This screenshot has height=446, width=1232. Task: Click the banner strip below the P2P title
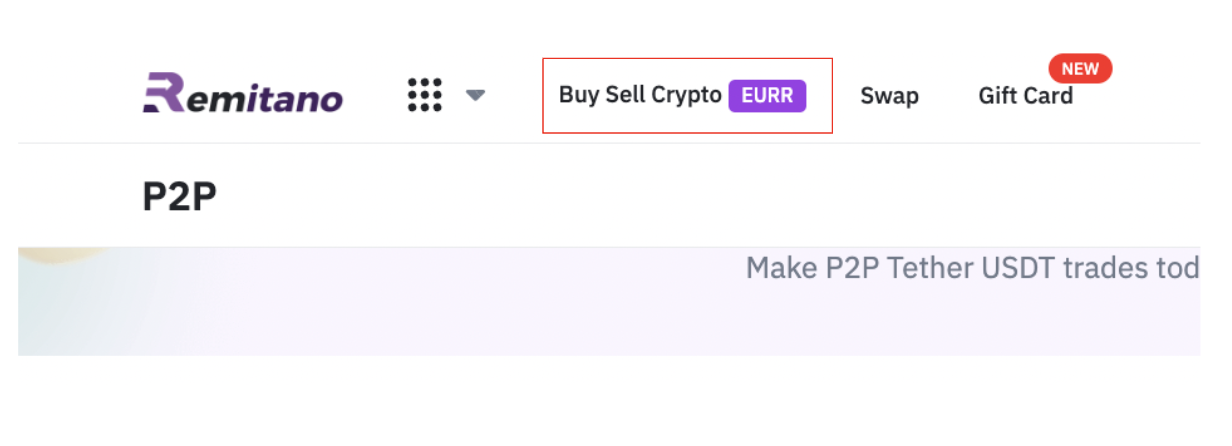(609, 301)
